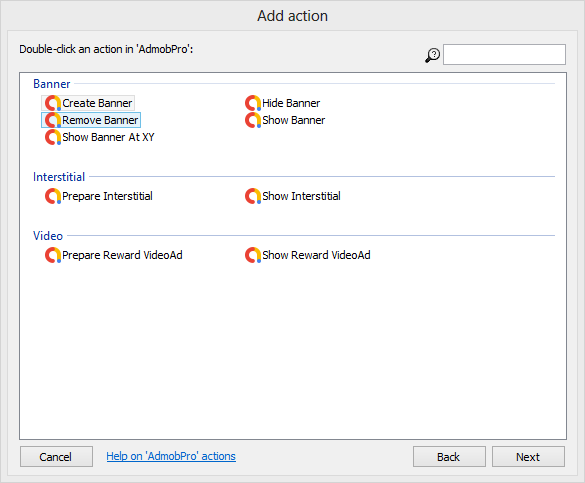Click the Show Reward VideoAd icon
Viewport: 585px width, 483px height.
click(253, 255)
